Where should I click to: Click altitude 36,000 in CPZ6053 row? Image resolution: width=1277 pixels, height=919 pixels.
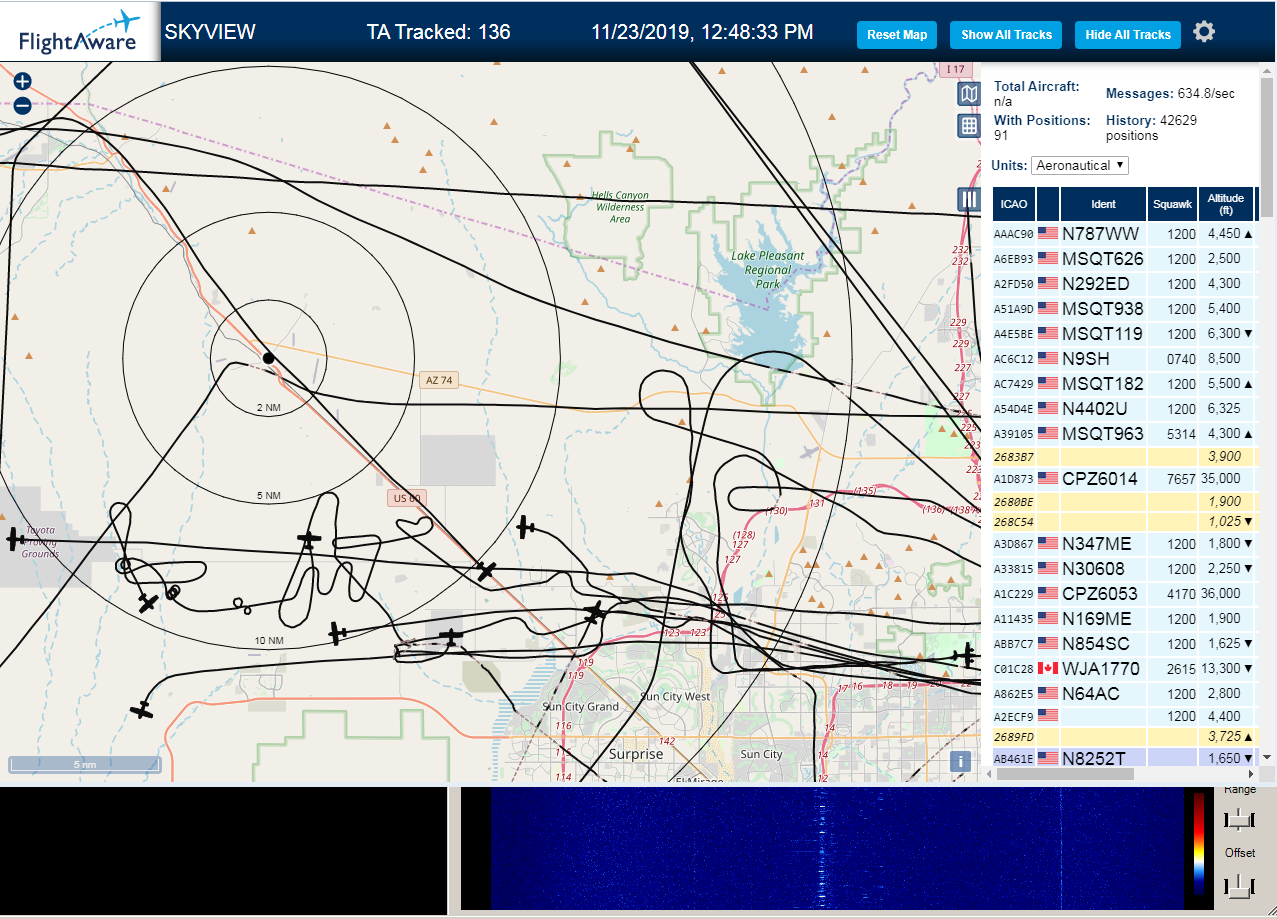click(x=1220, y=594)
